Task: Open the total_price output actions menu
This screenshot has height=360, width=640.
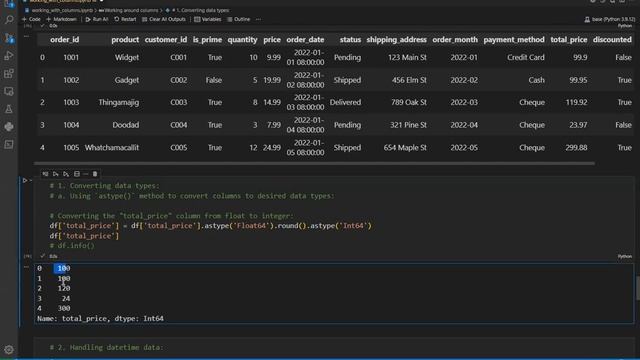Action: point(27,267)
